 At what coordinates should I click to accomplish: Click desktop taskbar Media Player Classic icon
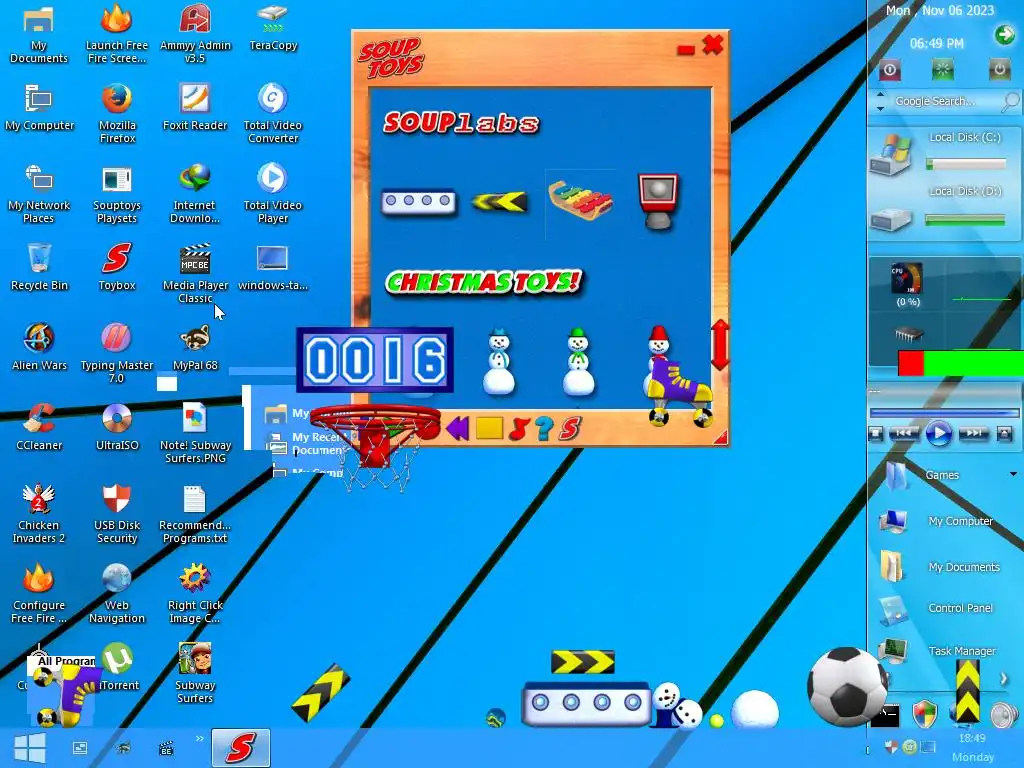pyautogui.click(x=167, y=748)
